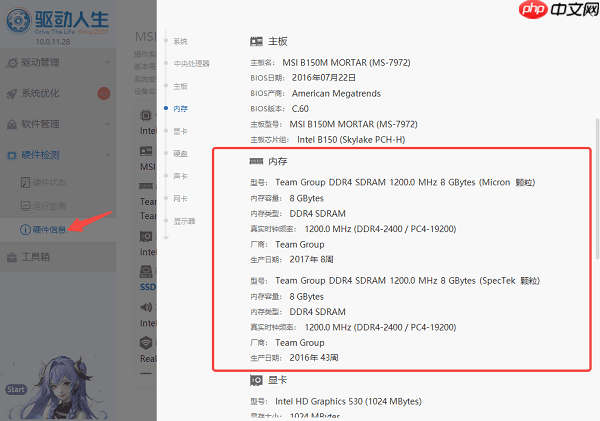Click the speaker icon in background list
Viewport: 600px width, 421px height.
click(146, 307)
